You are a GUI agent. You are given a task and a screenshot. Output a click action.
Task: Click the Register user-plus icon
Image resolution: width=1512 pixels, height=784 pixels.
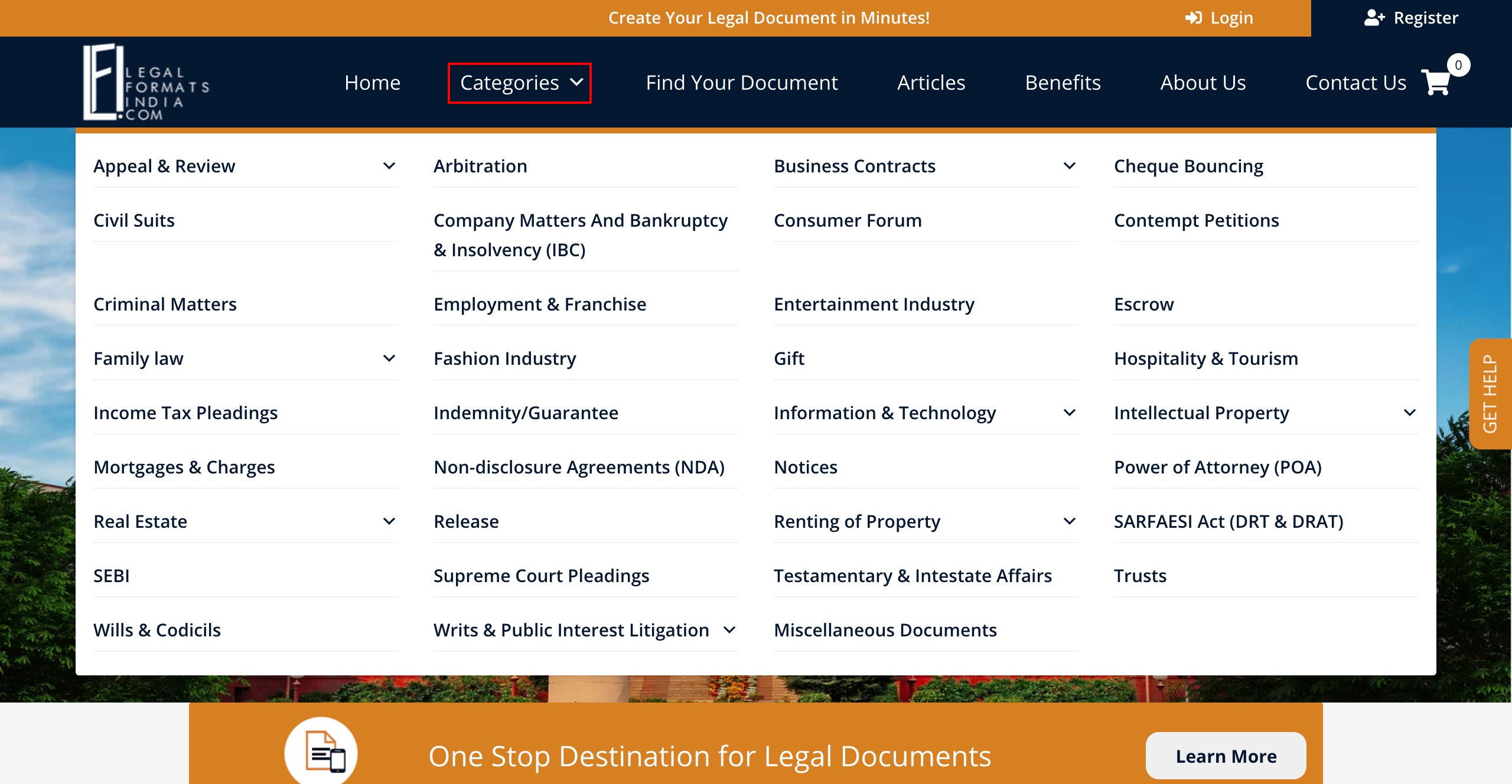(x=1374, y=18)
